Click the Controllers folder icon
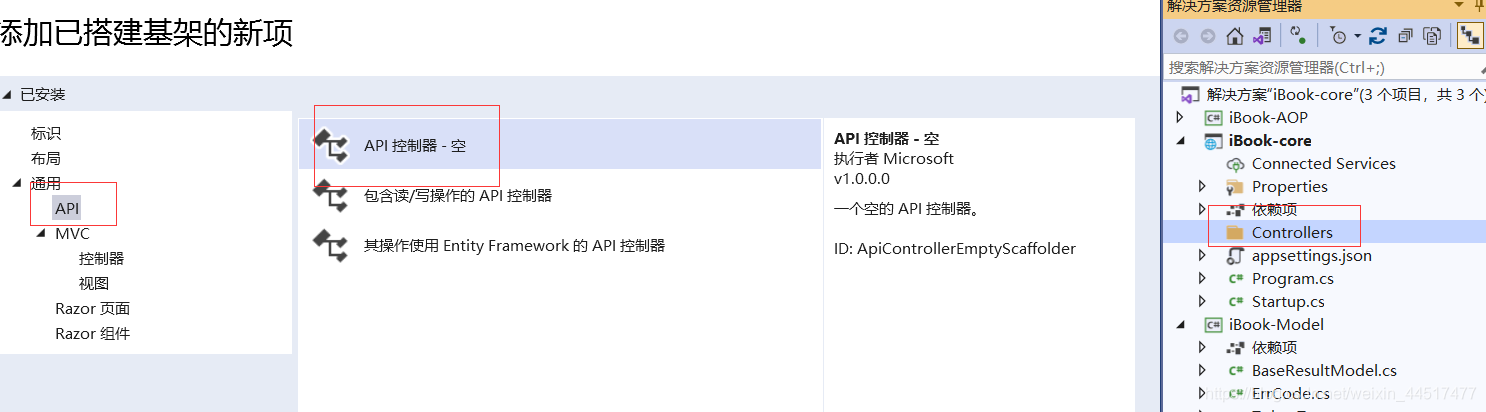 (1235, 233)
